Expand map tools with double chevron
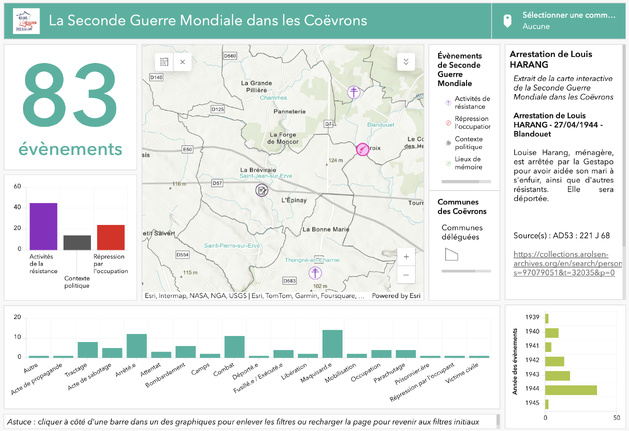The image size is (629, 431). point(405,61)
